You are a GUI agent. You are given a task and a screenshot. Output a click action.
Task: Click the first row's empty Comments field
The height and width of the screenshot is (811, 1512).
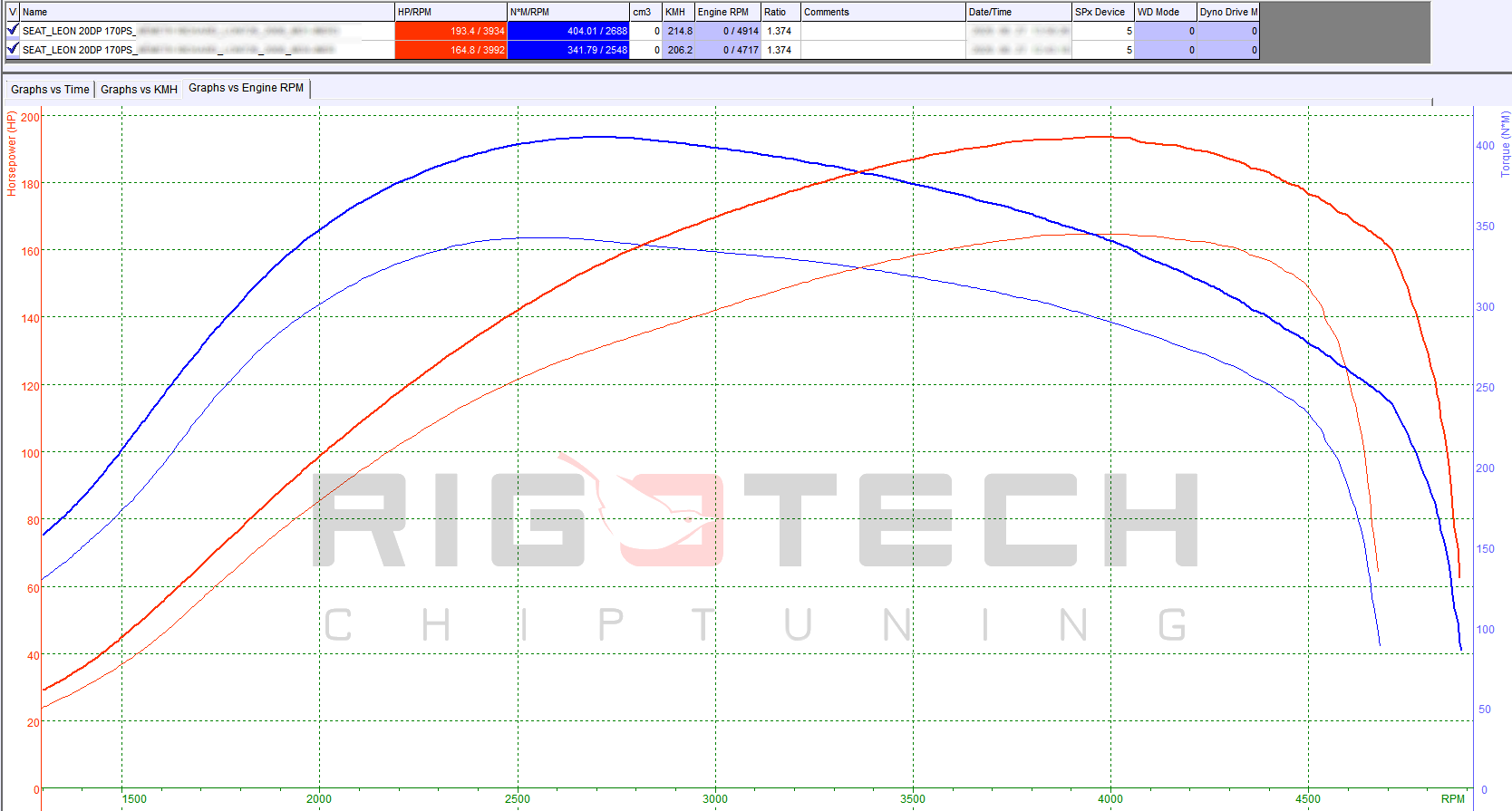click(883, 31)
